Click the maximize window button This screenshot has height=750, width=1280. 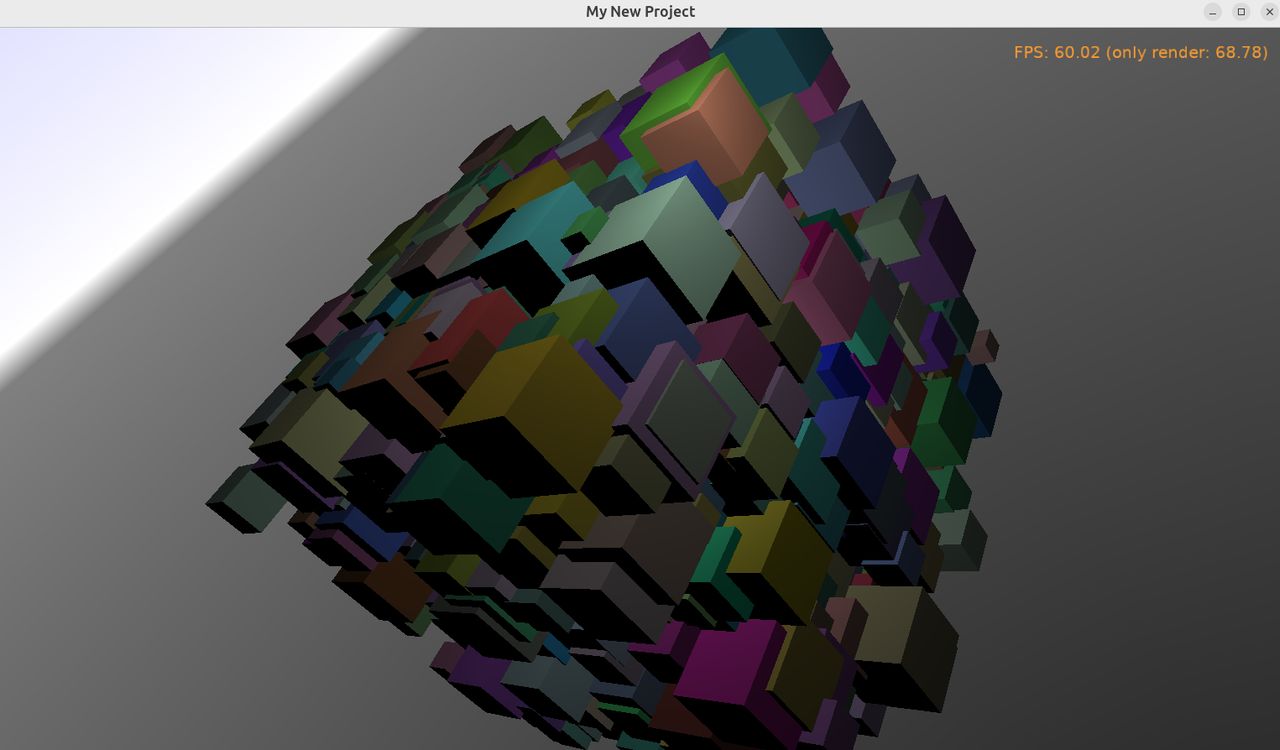point(1241,12)
